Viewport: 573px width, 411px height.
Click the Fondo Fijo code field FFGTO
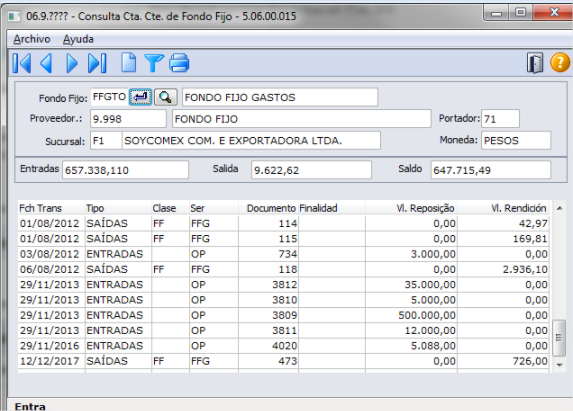(109, 97)
